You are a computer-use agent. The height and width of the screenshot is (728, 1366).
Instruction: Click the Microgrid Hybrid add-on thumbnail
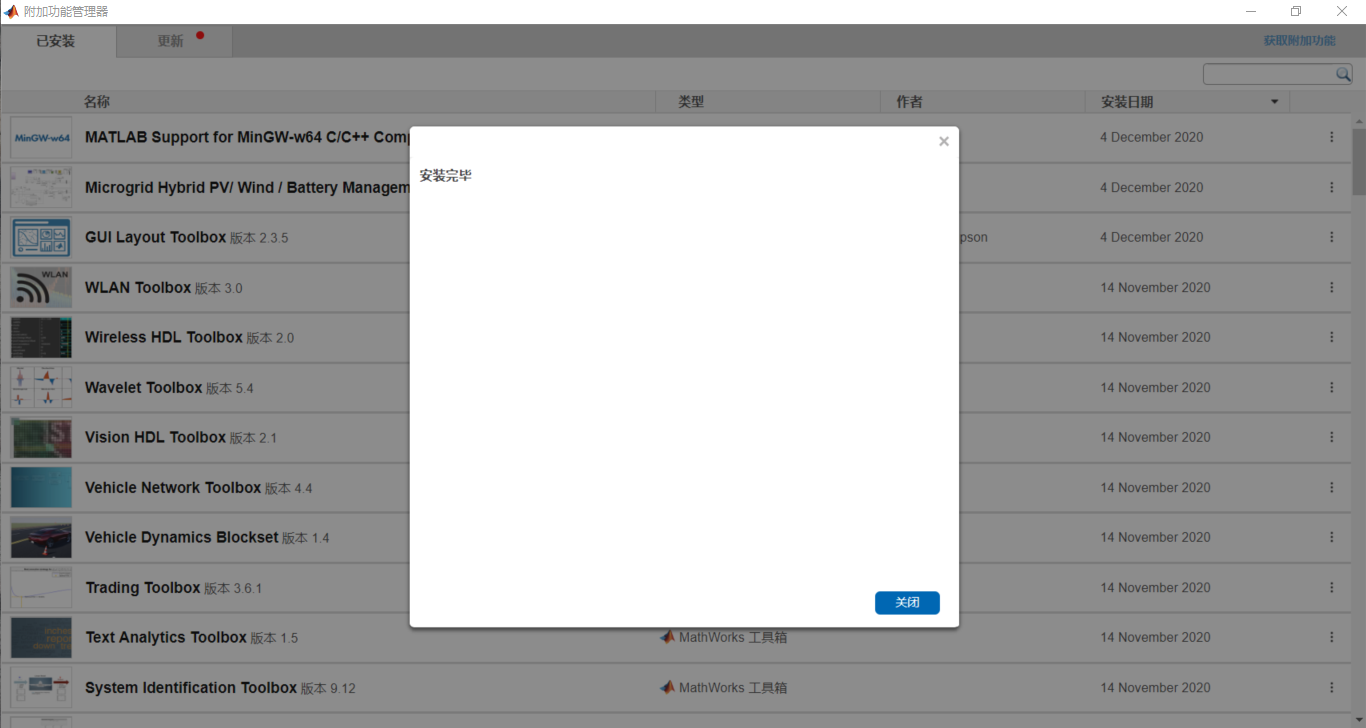[41, 187]
